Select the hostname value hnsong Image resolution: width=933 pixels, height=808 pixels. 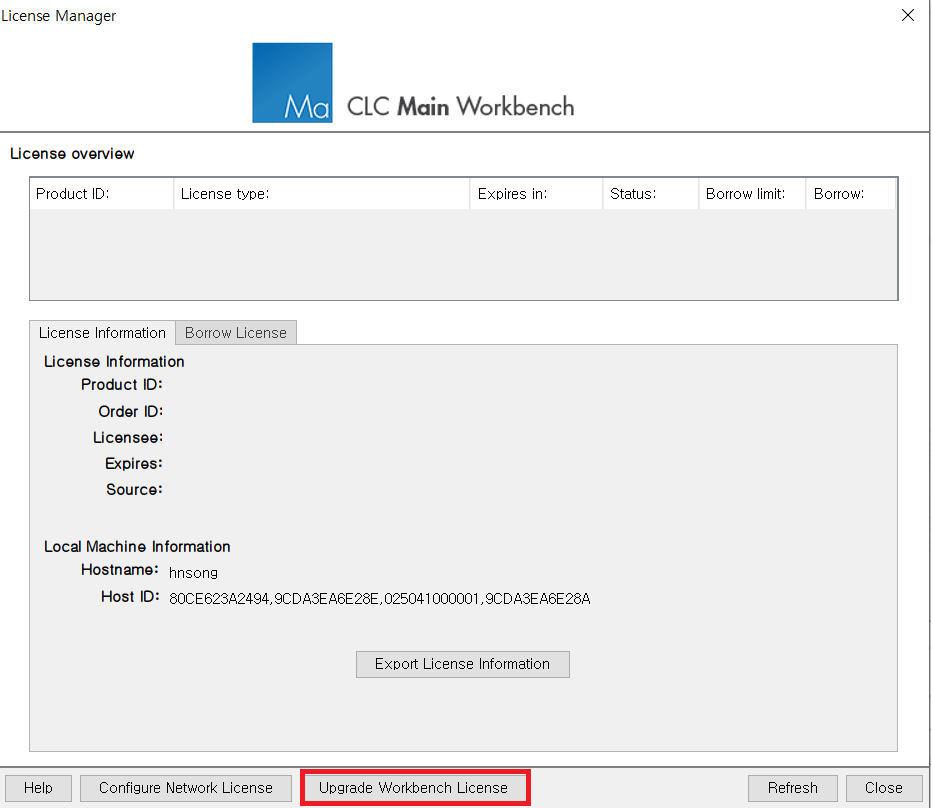(x=193, y=573)
